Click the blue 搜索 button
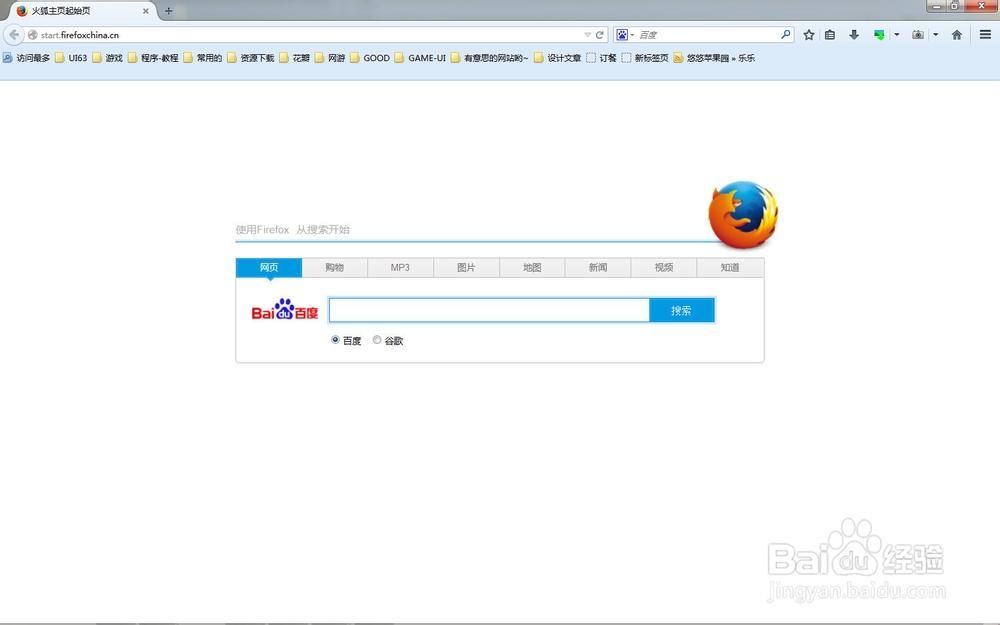The height and width of the screenshot is (625, 1000). (681, 311)
